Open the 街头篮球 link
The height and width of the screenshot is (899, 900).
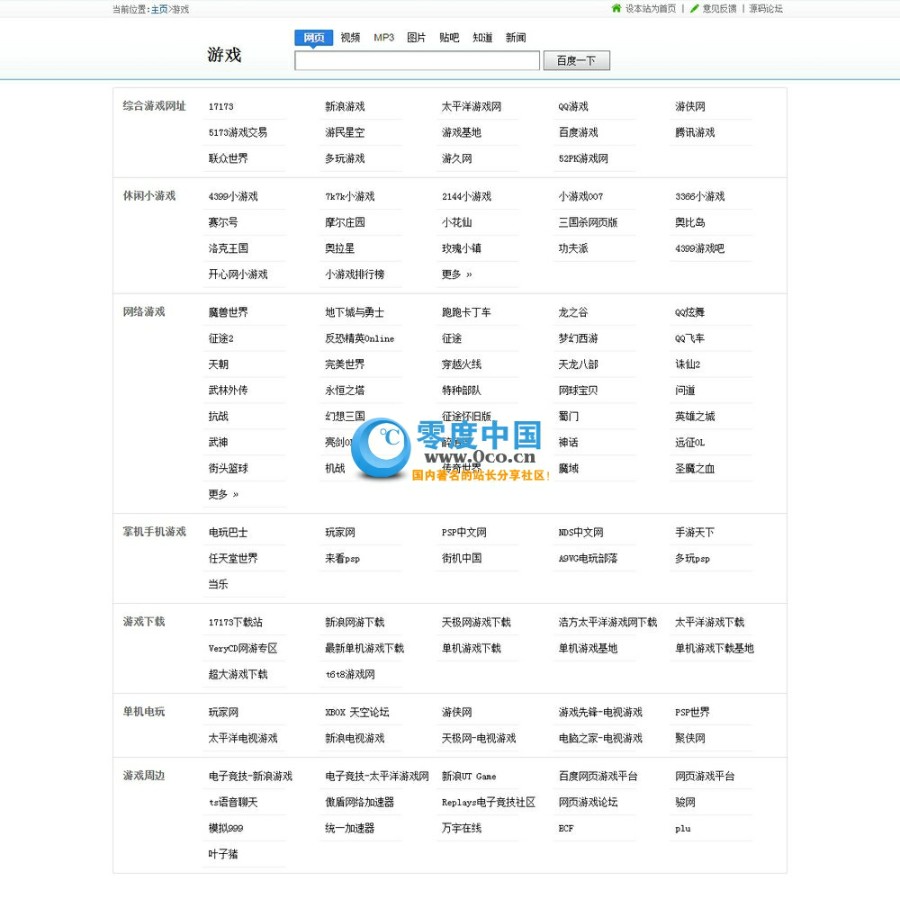point(228,468)
